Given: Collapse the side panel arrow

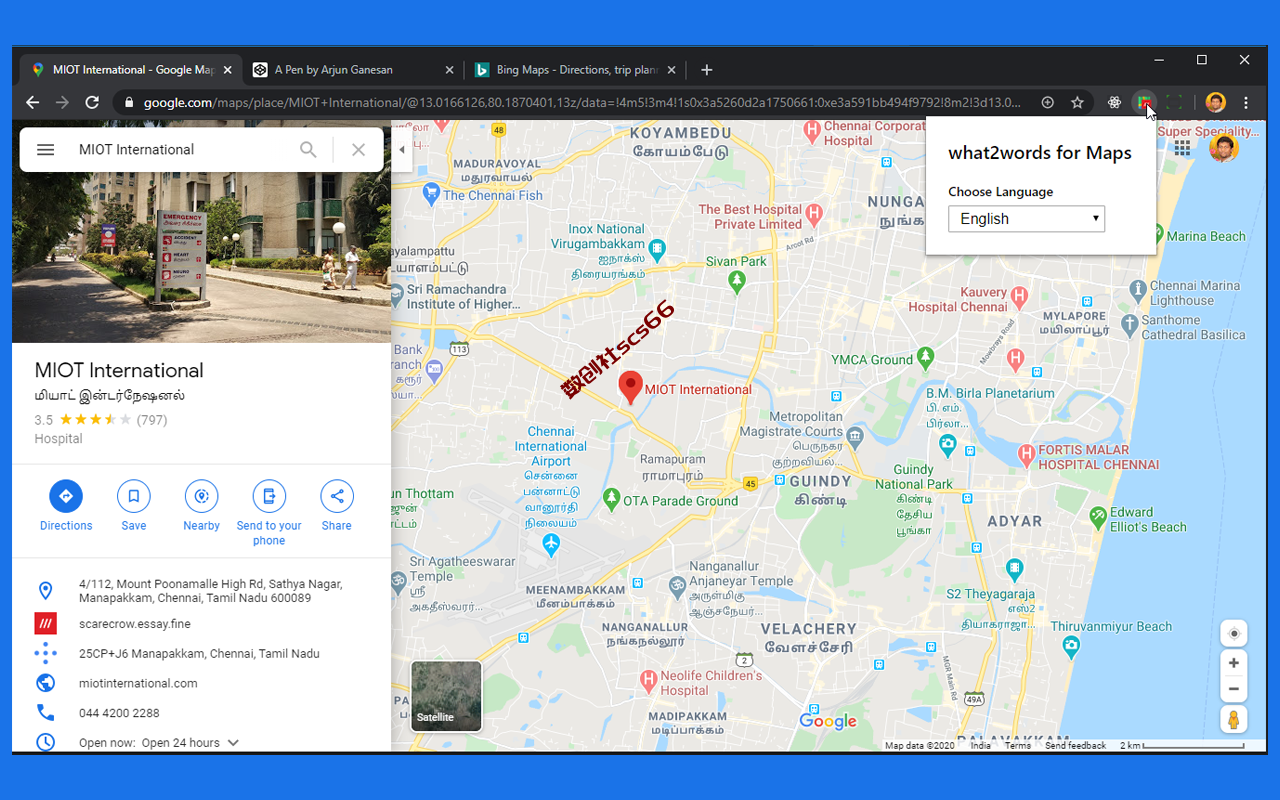Looking at the screenshot, I should pyautogui.click(x=402, y=150).
